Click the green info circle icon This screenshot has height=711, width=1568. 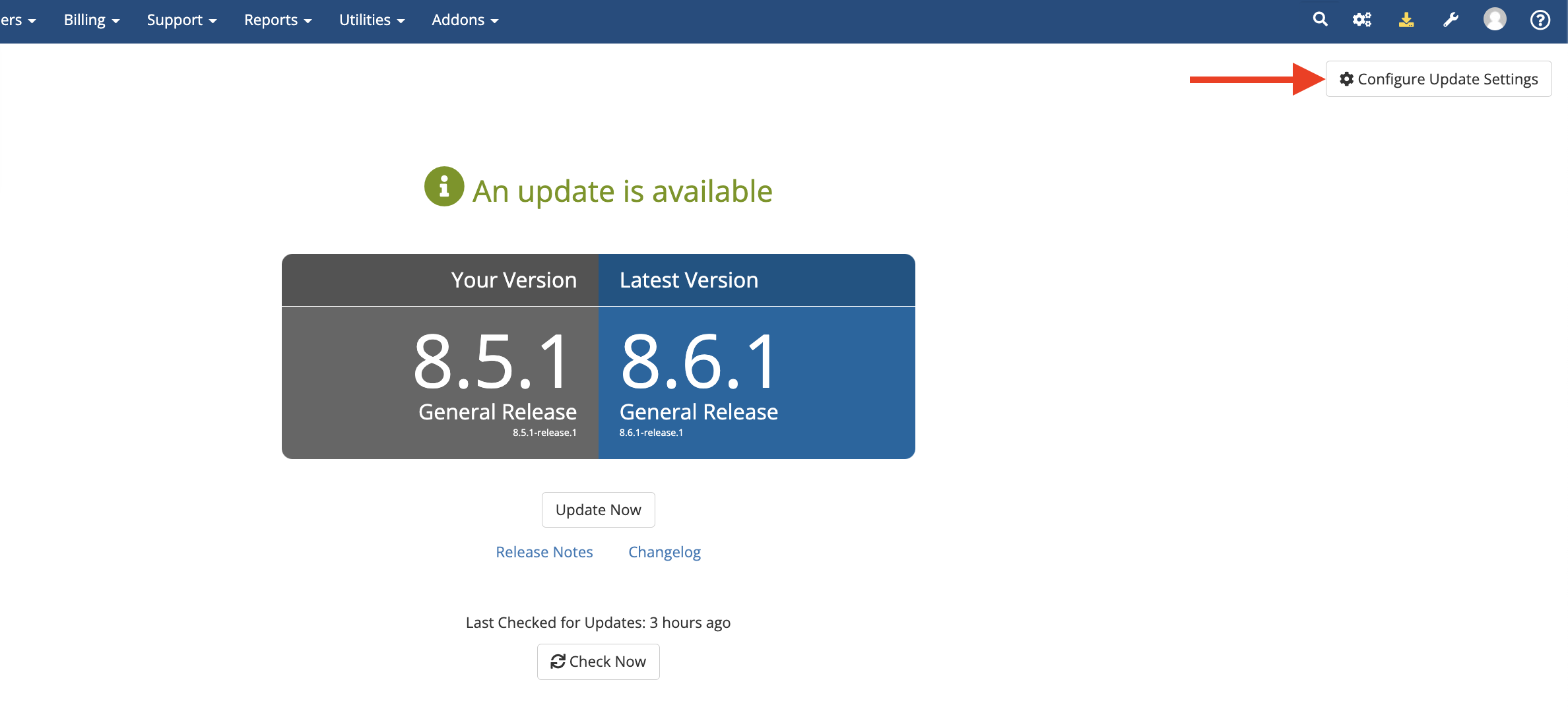coord(444,187)
